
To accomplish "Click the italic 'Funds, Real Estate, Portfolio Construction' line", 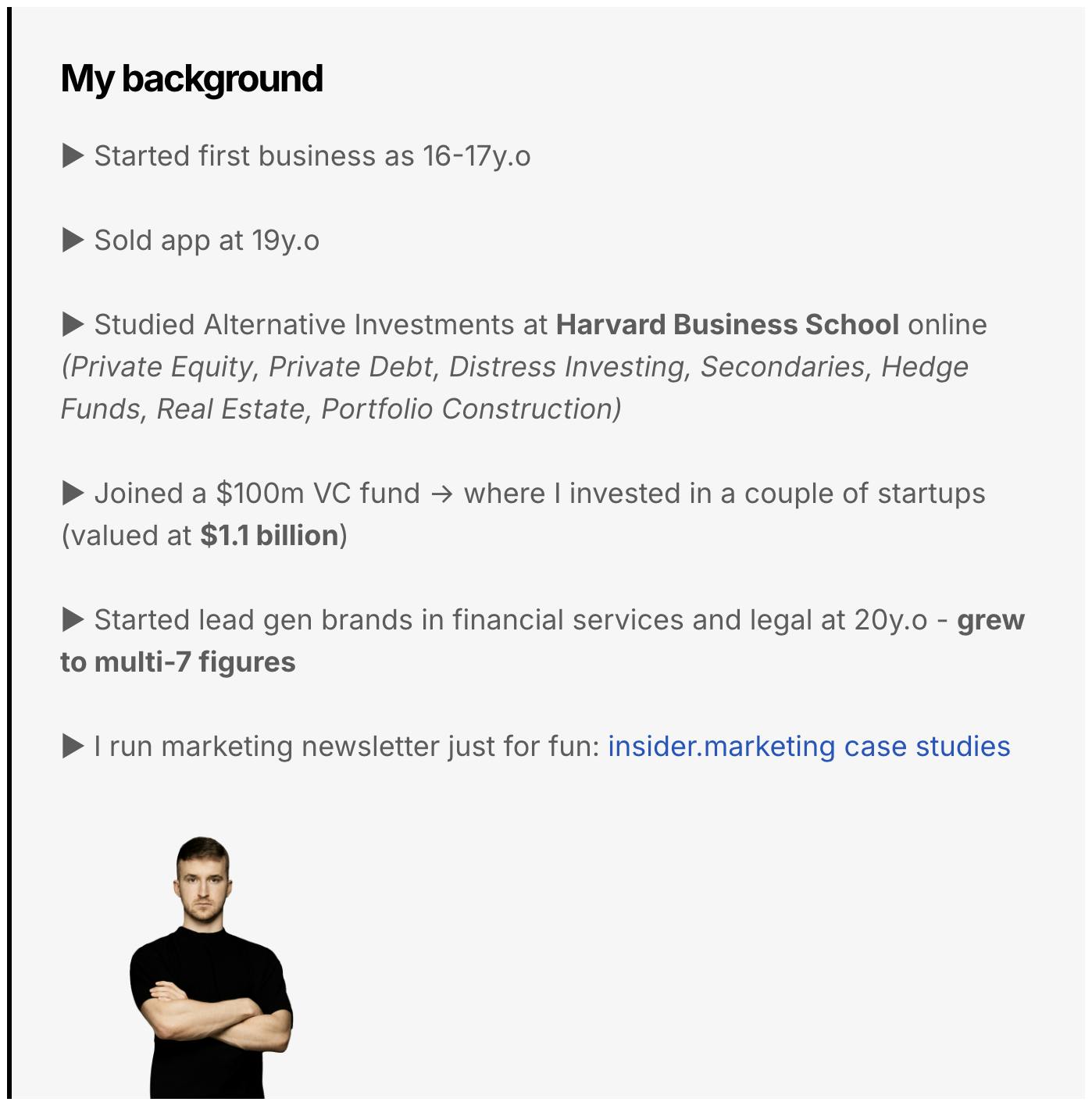I will [x=341, y=409].
